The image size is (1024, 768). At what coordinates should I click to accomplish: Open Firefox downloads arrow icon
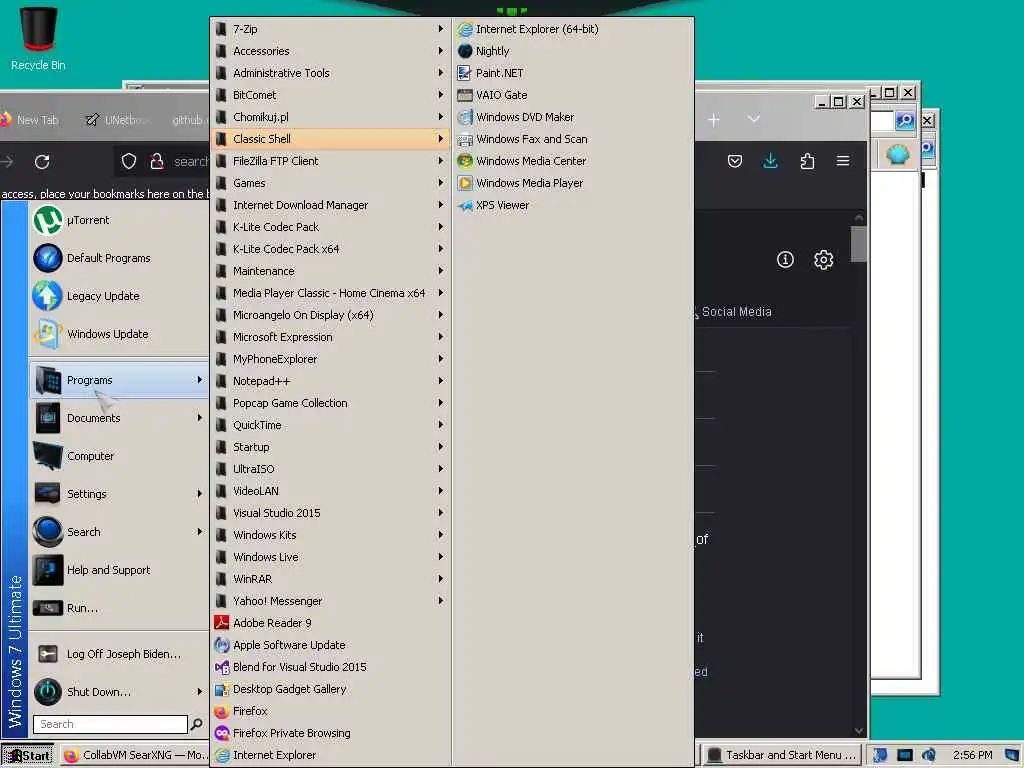coord(771,161)
